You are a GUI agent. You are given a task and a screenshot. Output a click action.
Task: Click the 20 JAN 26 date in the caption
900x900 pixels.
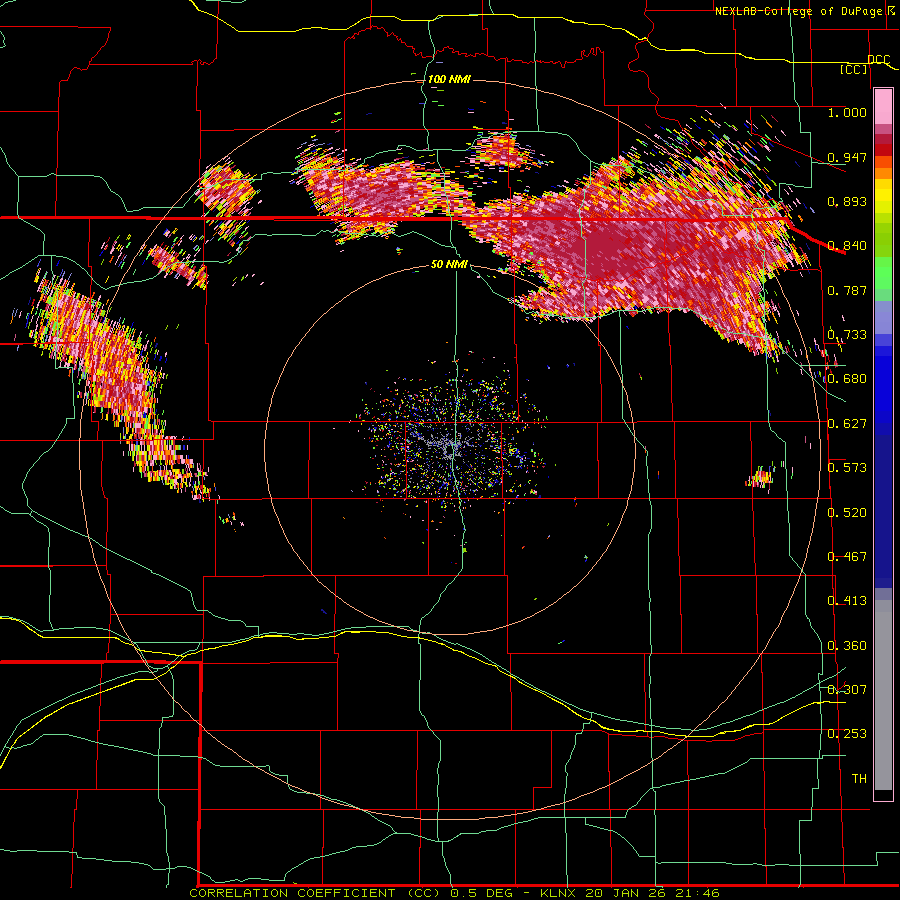[x=624, y=893]
